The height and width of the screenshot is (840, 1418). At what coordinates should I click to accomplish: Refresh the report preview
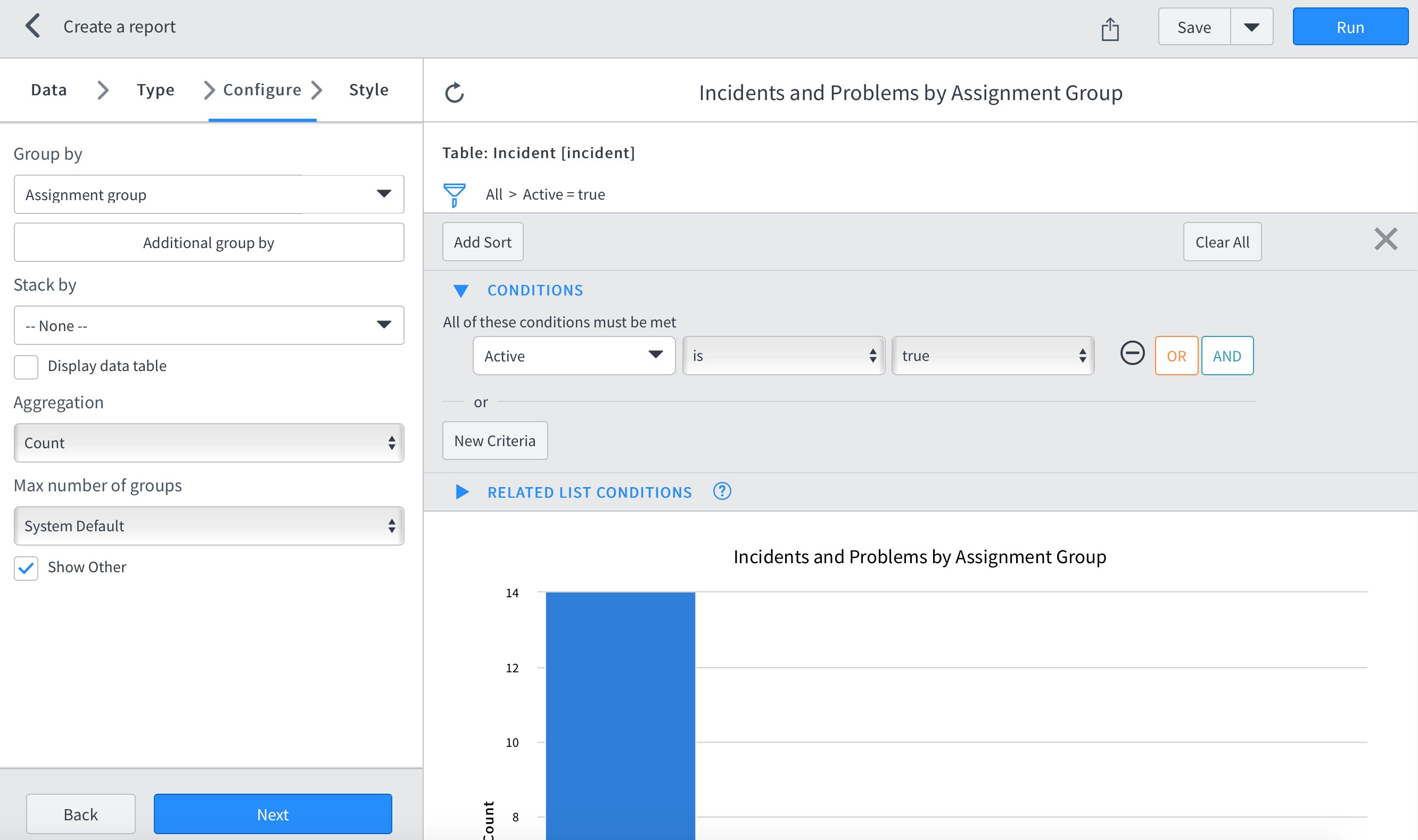point(455,92)
